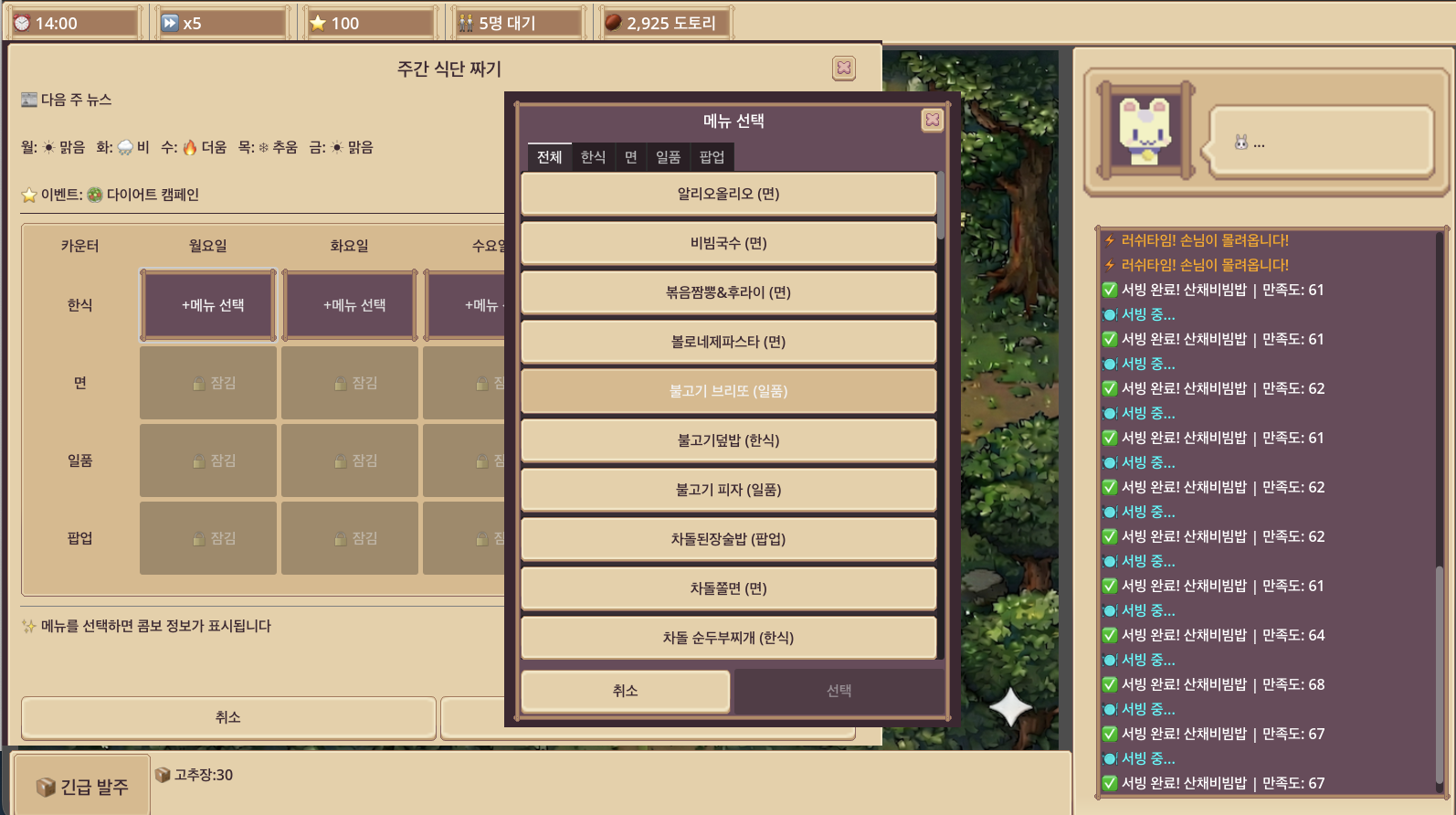This screenshot has height=815, width=1456.
Task: Pick 알리오올리오 (면) menu item
Action: pyautogui.click(x=728, y=194)
